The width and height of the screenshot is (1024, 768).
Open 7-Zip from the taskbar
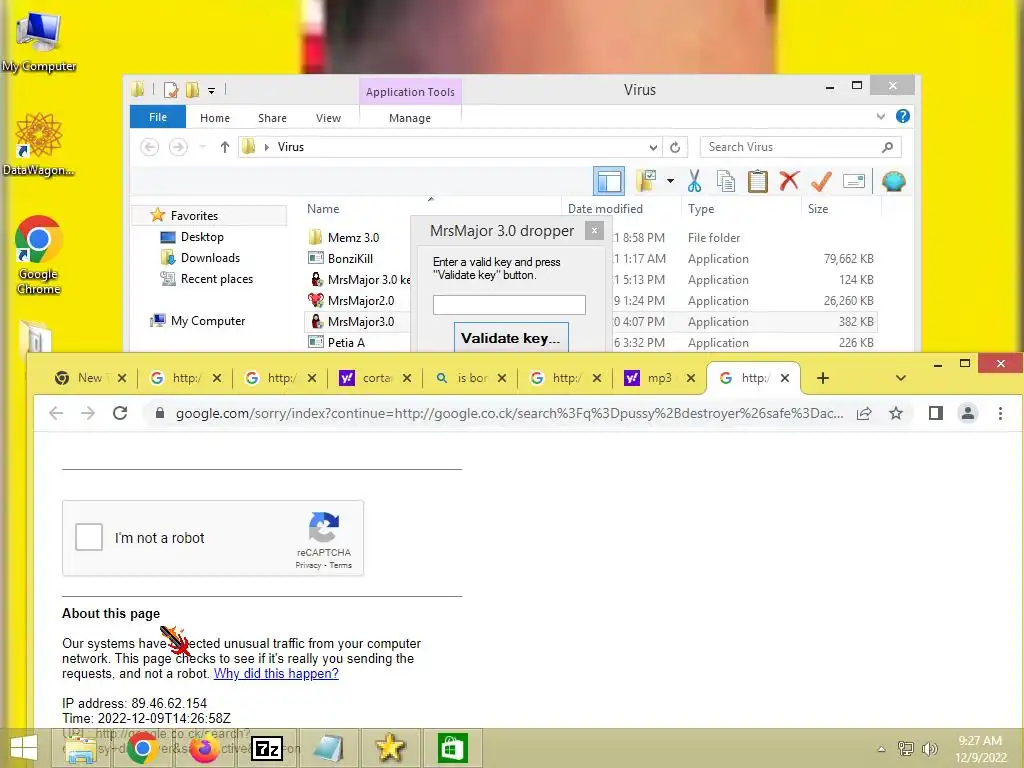[x=268, y=748]
